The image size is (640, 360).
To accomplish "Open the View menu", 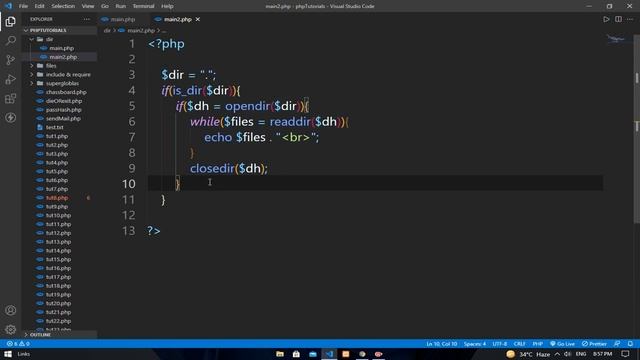I will pos(88,6).
